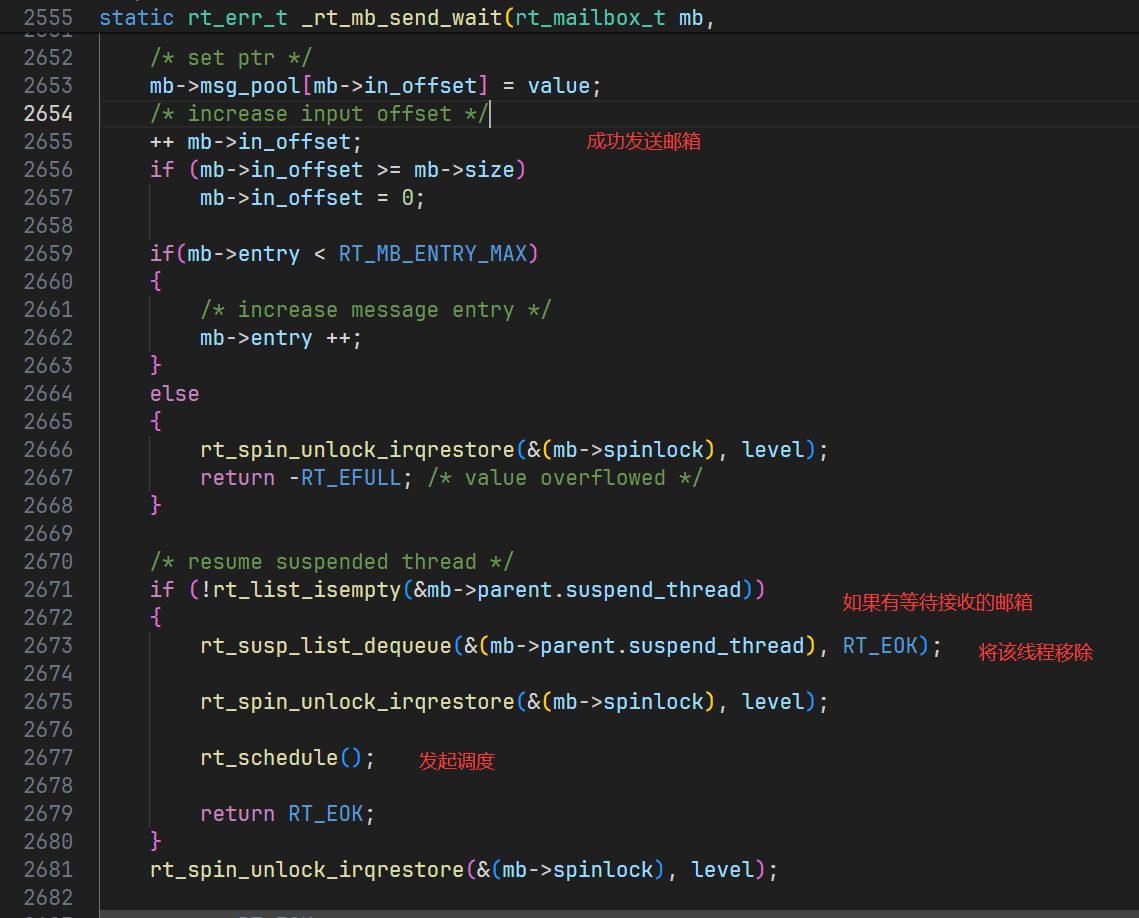Viewport: 1139px width, 918px height.
Task: Click line number 2659
Action: (x=48, y=253)
